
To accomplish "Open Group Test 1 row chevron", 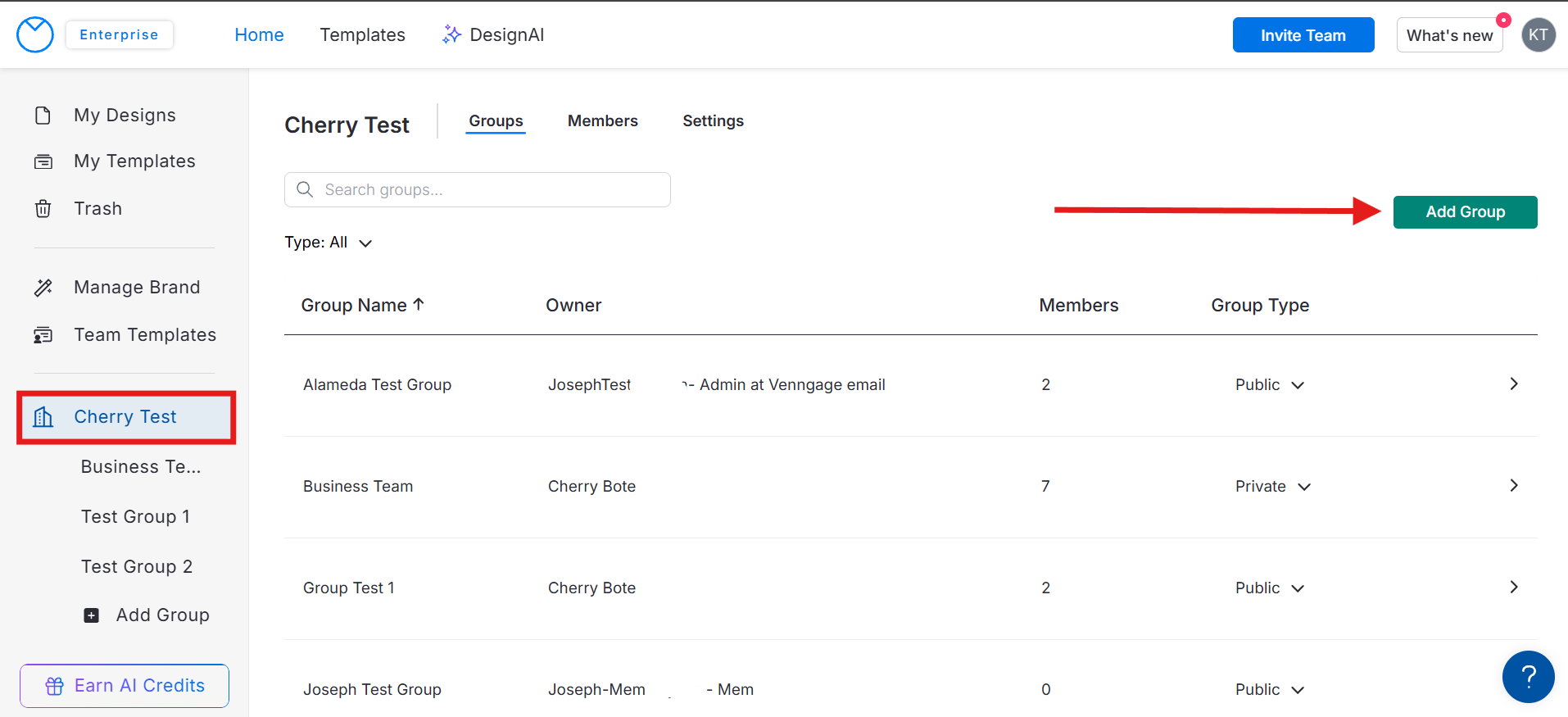I will pos(1514,587).
